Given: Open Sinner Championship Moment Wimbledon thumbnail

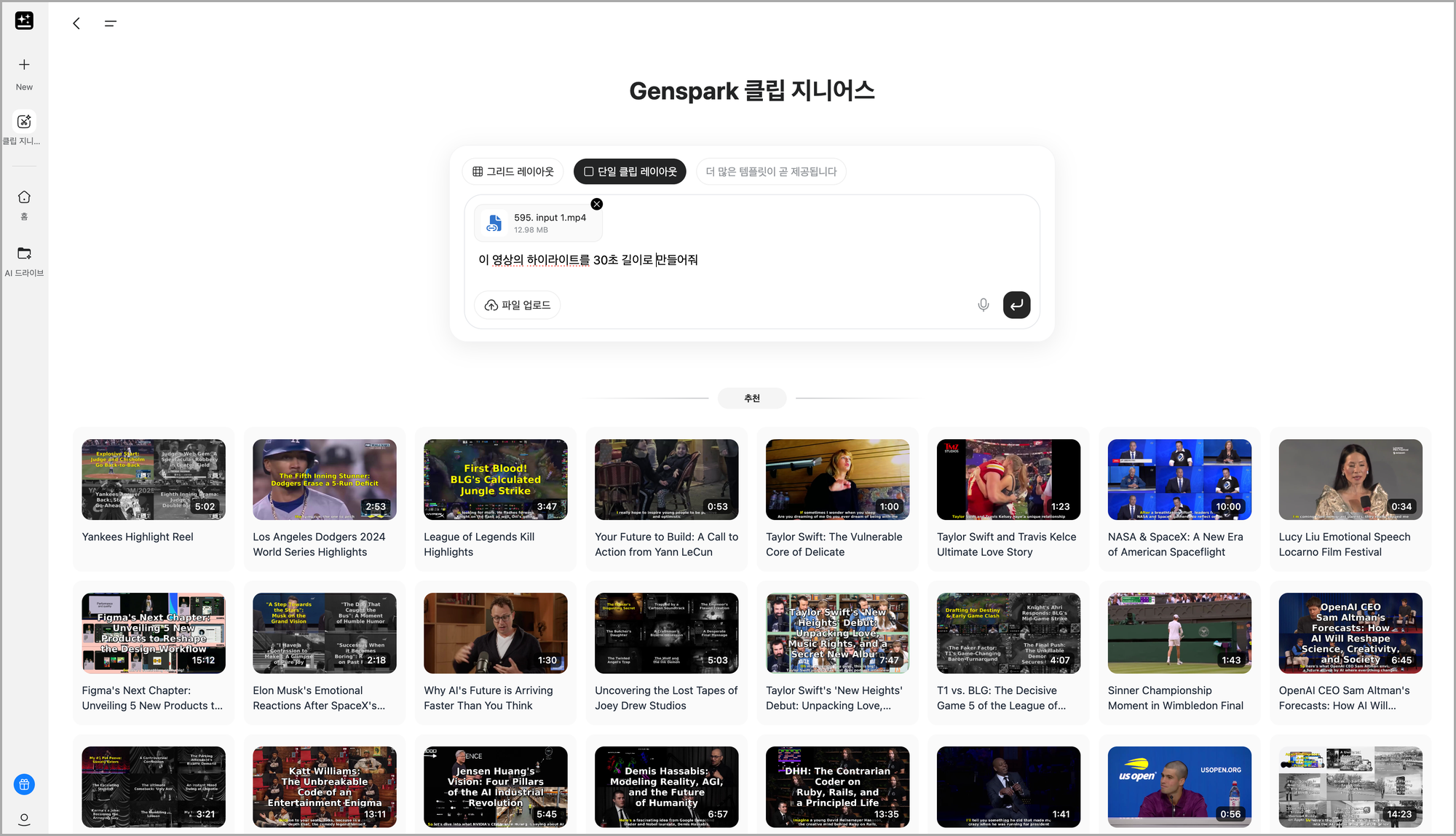Looking at the screenshot, I should (x=1180, y=633).
